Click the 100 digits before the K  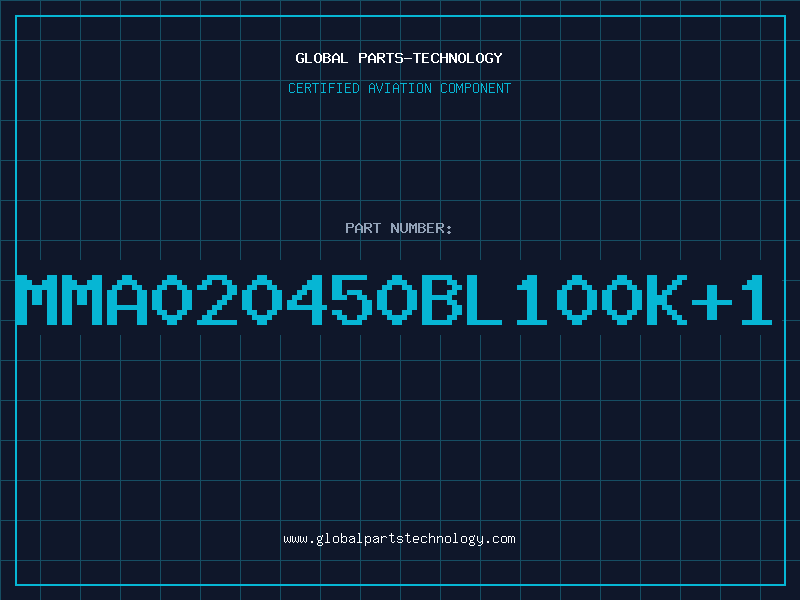[579, 299]
